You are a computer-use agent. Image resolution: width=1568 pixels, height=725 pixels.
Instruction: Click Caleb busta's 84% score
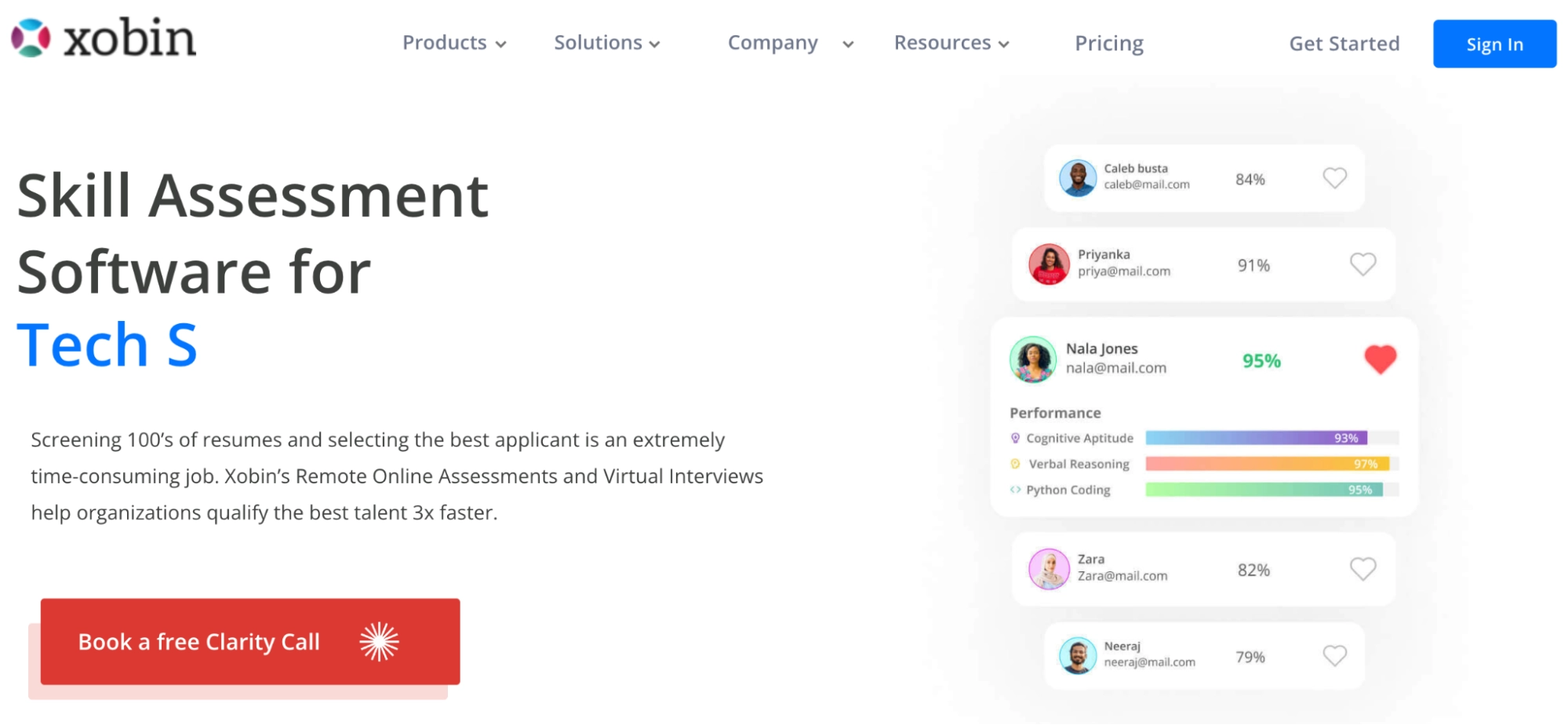tap(1250, 180)
